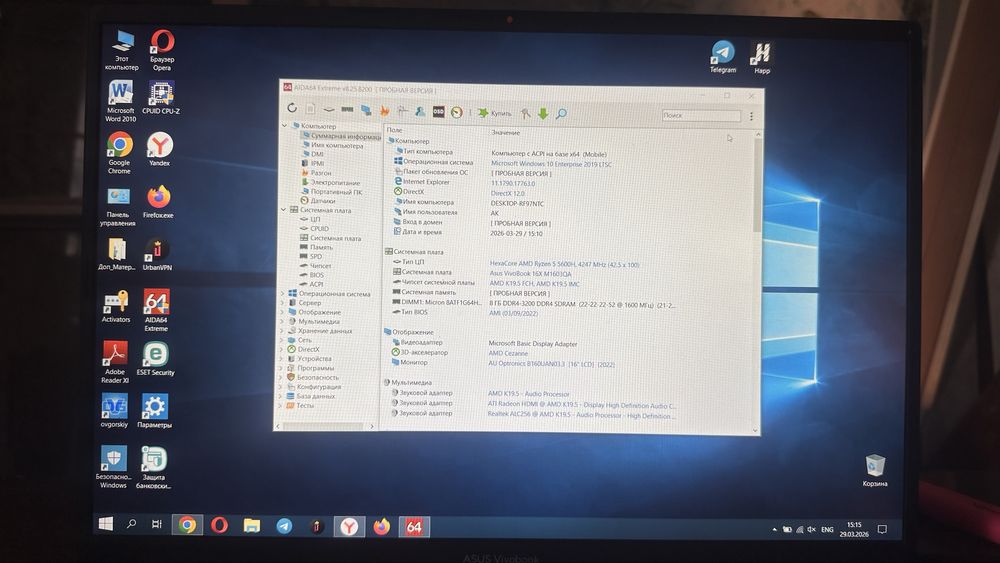Select Суммарная информация in the tree
This screenshot has height=563, width=1000.
pyautogui.click(x=340, y=136)
